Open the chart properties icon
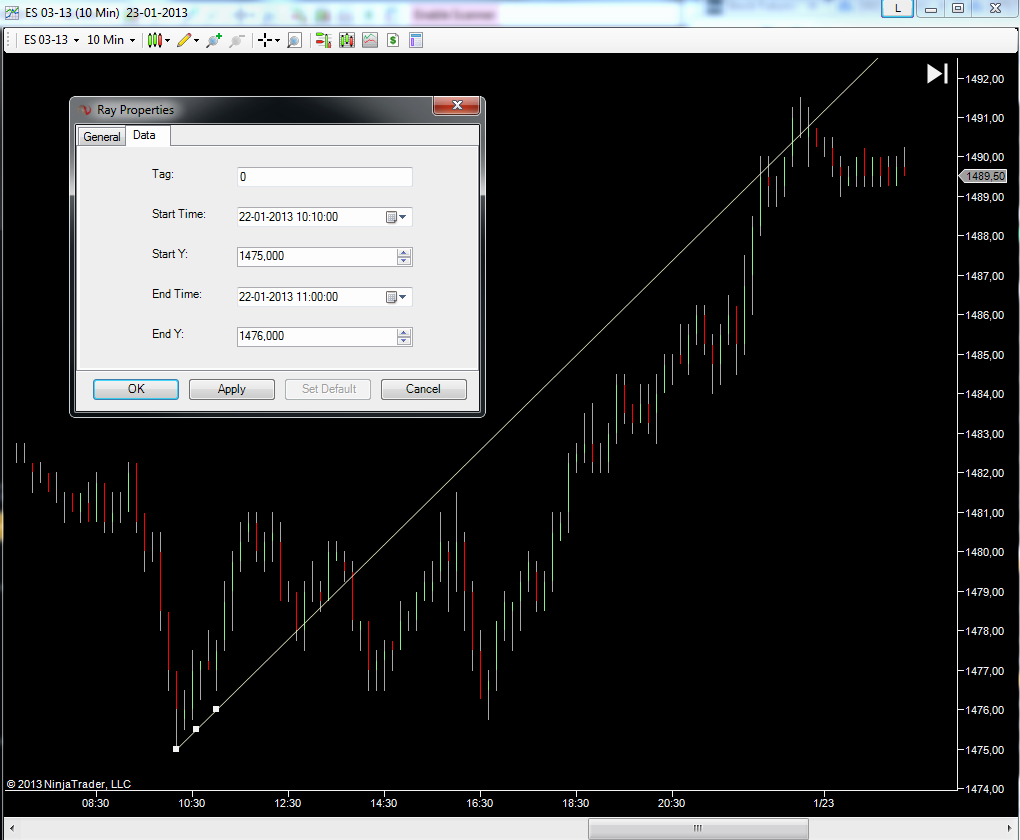1020x840 pixels. pyautogui.click(x=416, y=40)
